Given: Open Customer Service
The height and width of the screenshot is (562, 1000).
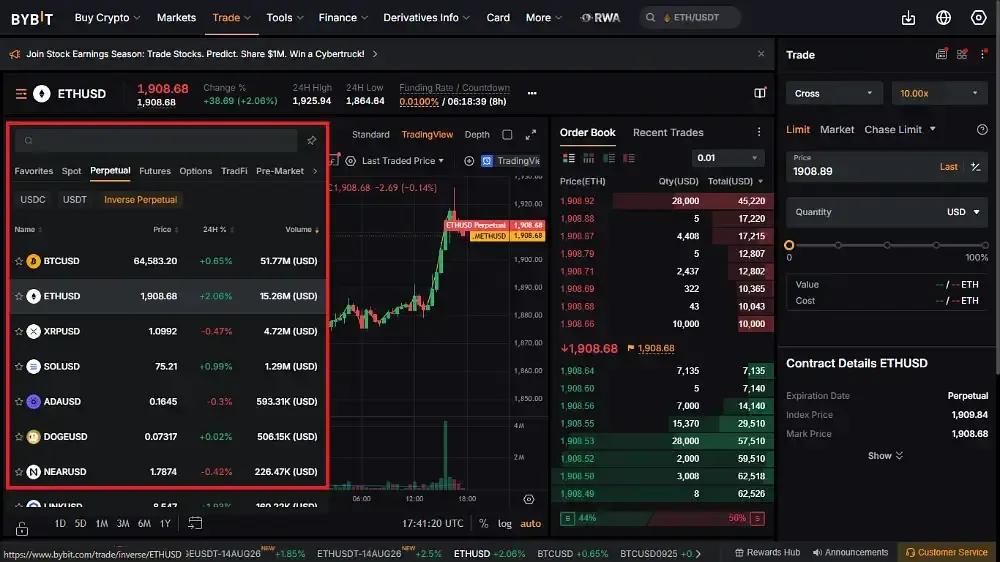Looking at the screenshot, I should click(x=946, y=552).
